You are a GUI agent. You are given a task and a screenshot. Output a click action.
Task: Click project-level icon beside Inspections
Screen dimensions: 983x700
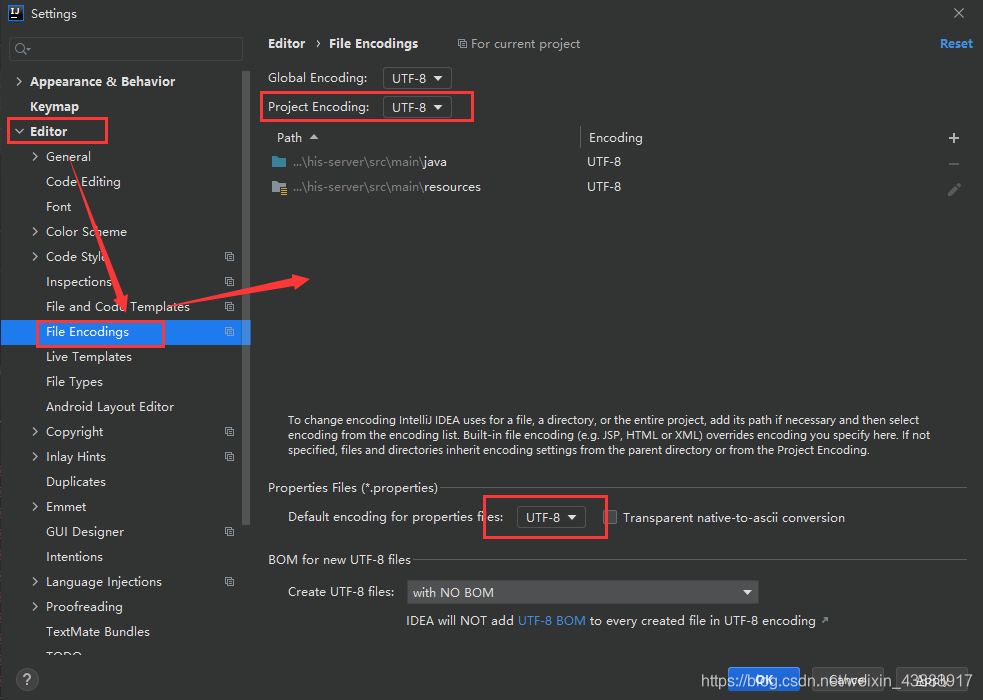click(229, 281)
